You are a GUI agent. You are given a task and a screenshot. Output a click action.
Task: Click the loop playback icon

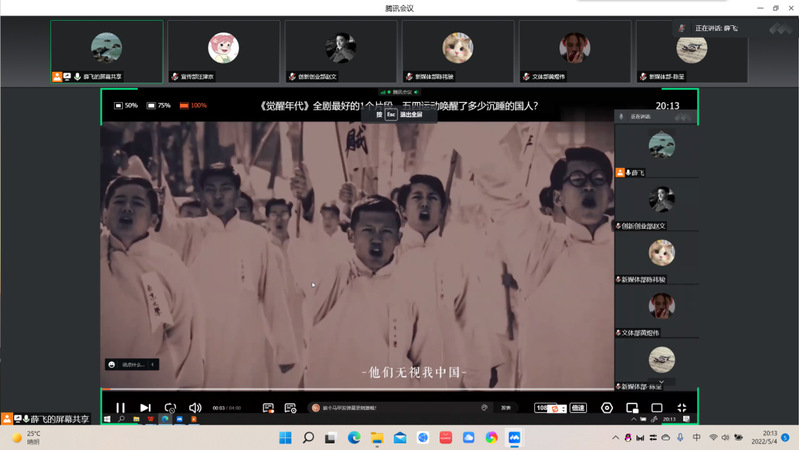pyautogui.click(x=170, y=408)
